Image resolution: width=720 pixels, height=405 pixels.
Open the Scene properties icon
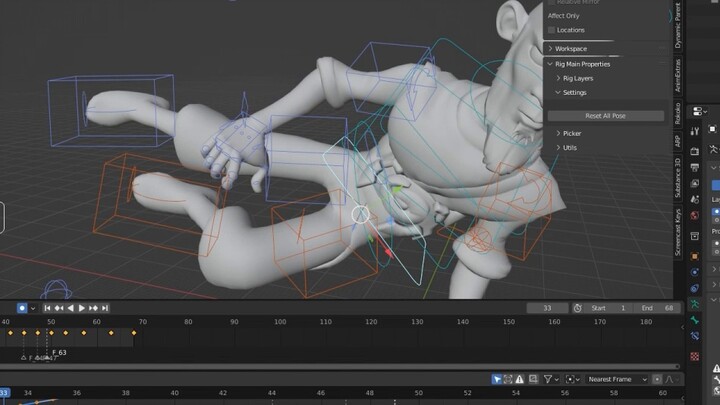click(x=695, y=199)
